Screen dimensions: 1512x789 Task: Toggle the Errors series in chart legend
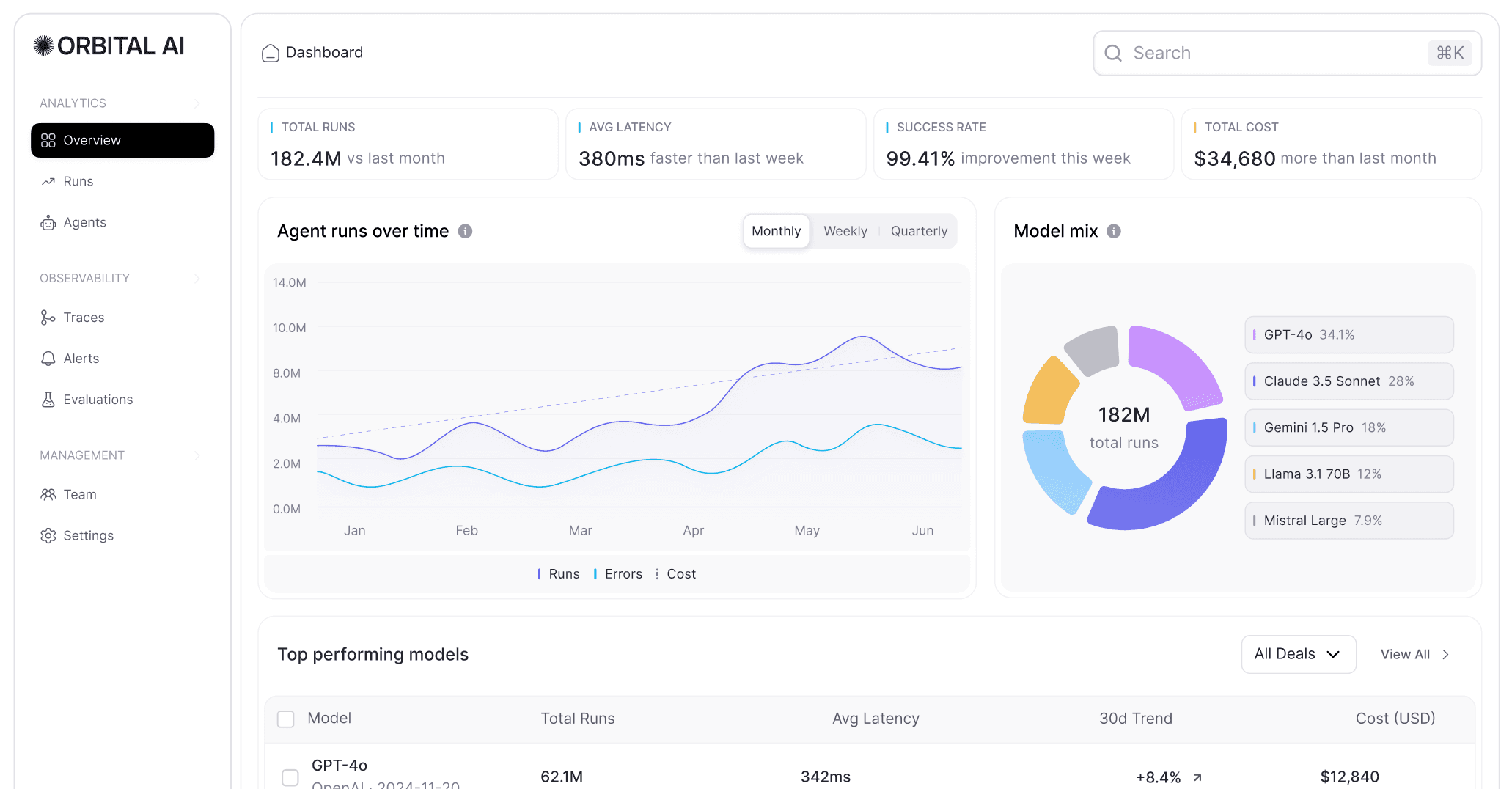coord(618,574)
